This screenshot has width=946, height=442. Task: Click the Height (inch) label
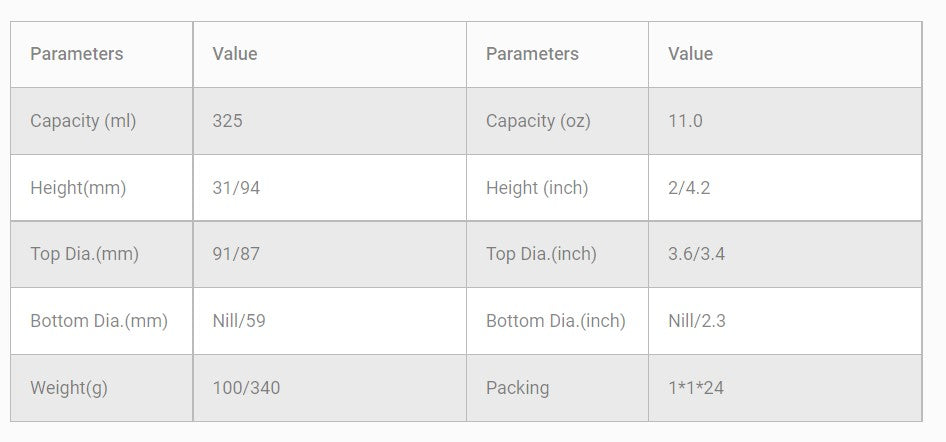coord(537,188)
